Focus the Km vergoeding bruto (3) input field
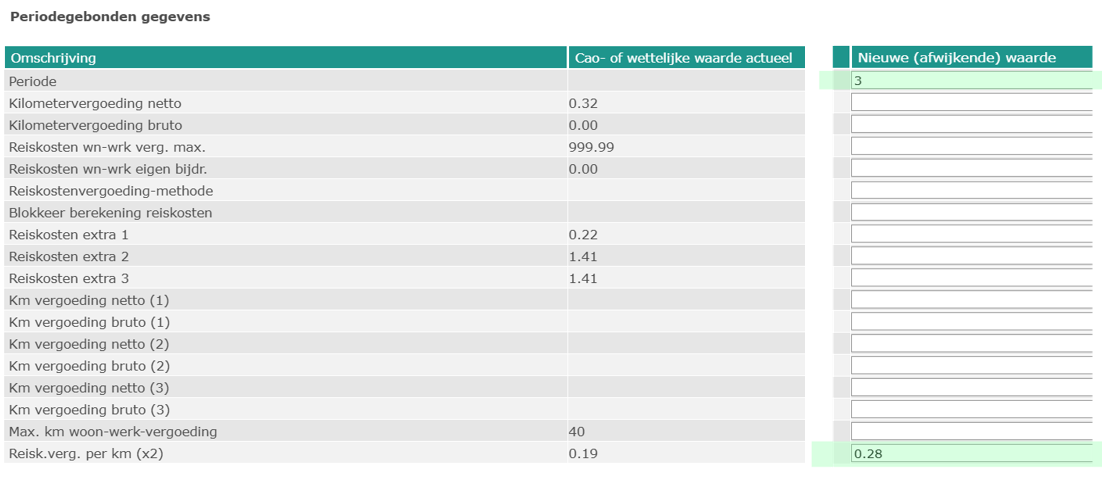The image size is (1102, 483). point(970,410)
